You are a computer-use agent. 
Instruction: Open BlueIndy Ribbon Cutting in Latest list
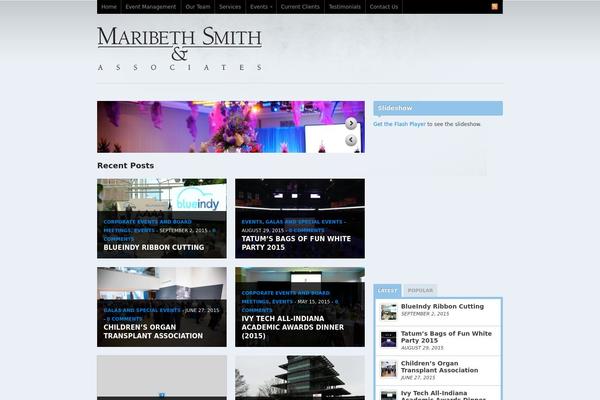coord(442,307)
